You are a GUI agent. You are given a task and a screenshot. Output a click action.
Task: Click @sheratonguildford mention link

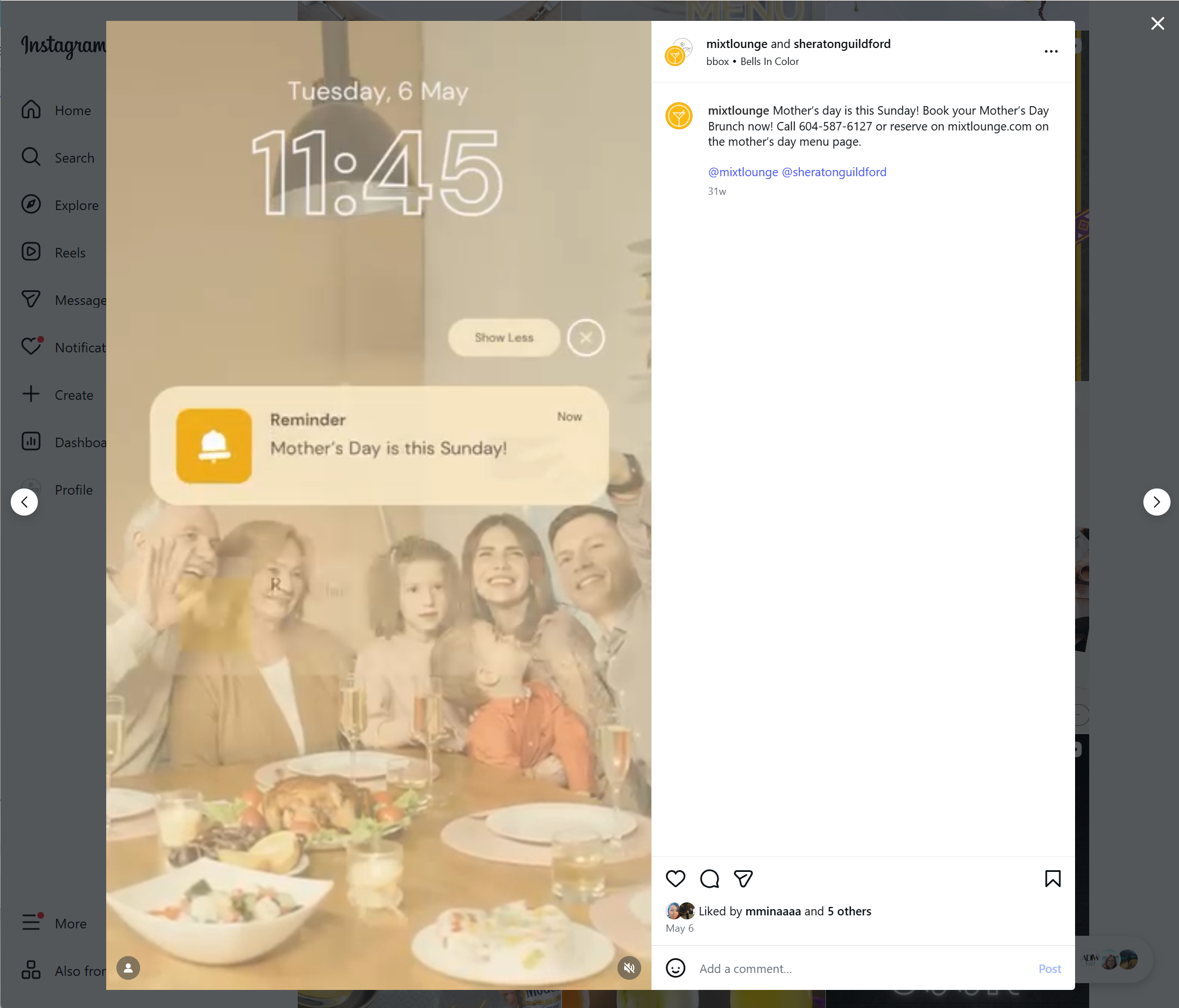(834, 172)
